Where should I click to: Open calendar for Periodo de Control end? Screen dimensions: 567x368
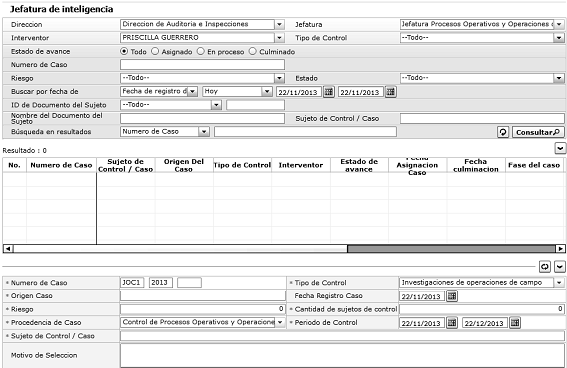(515, 322)
